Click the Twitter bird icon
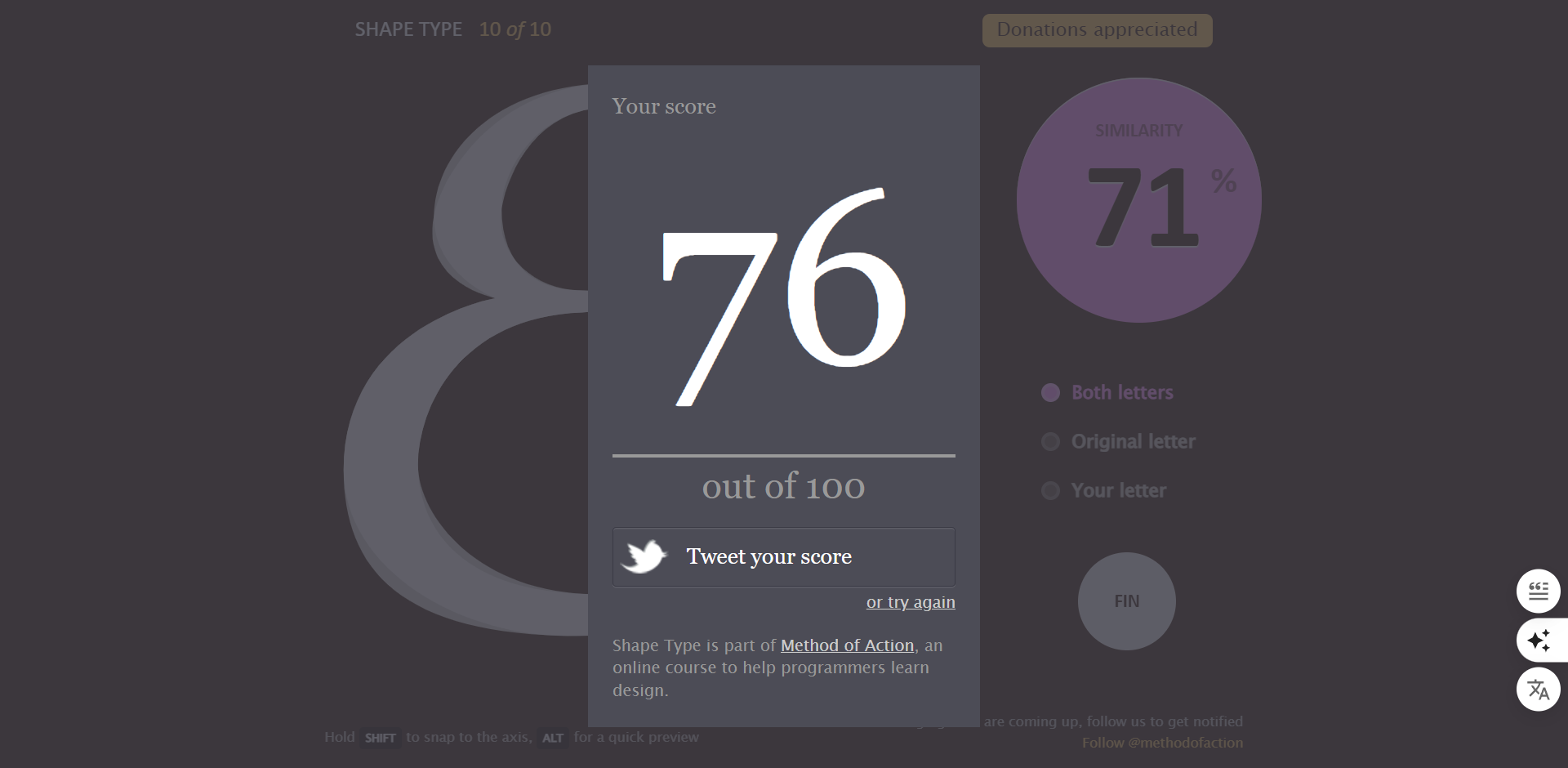Screen dimensions: 1568x768 (x=644, y=556)
